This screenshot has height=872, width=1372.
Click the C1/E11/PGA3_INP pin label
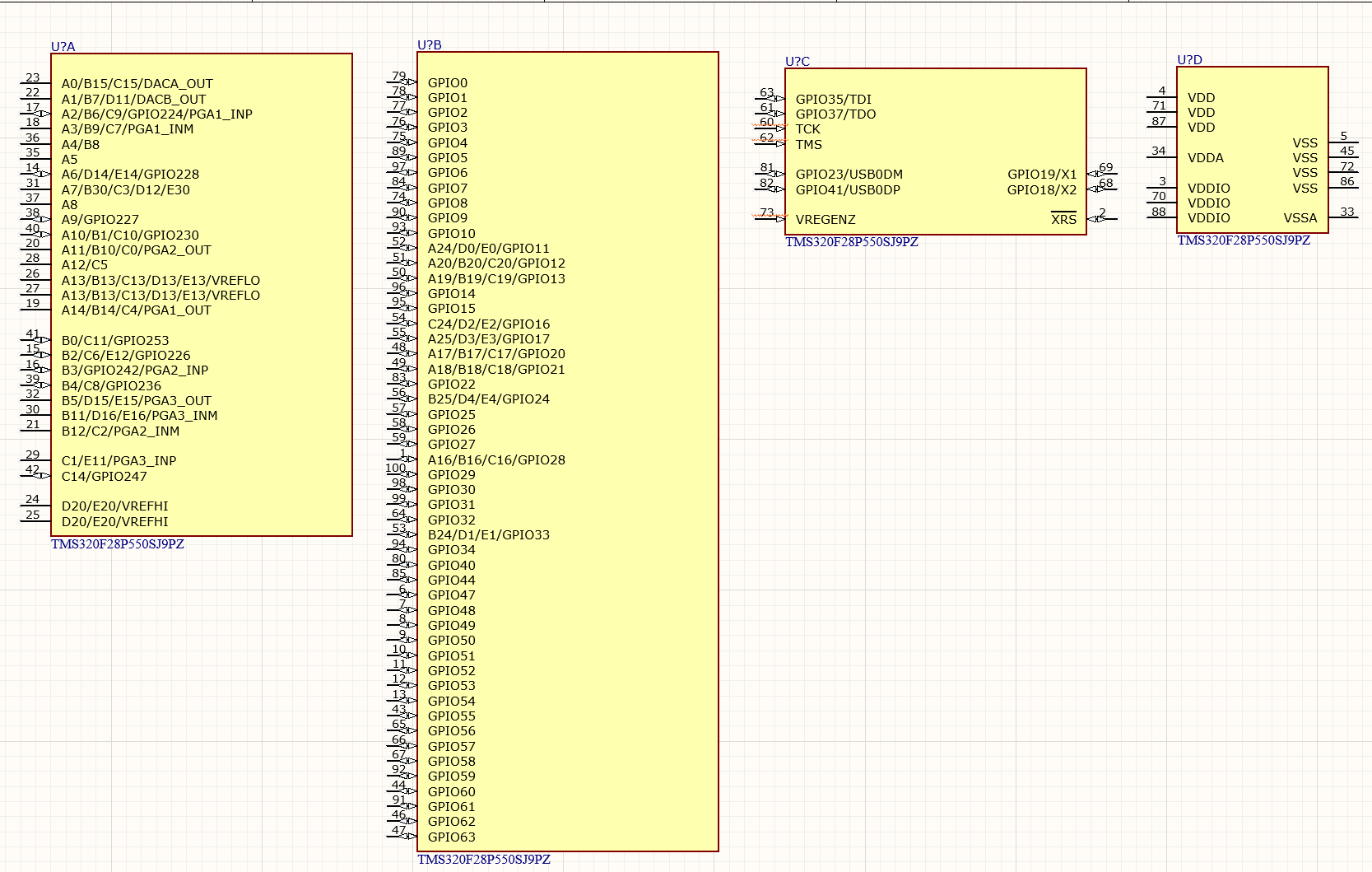(119, 461)
